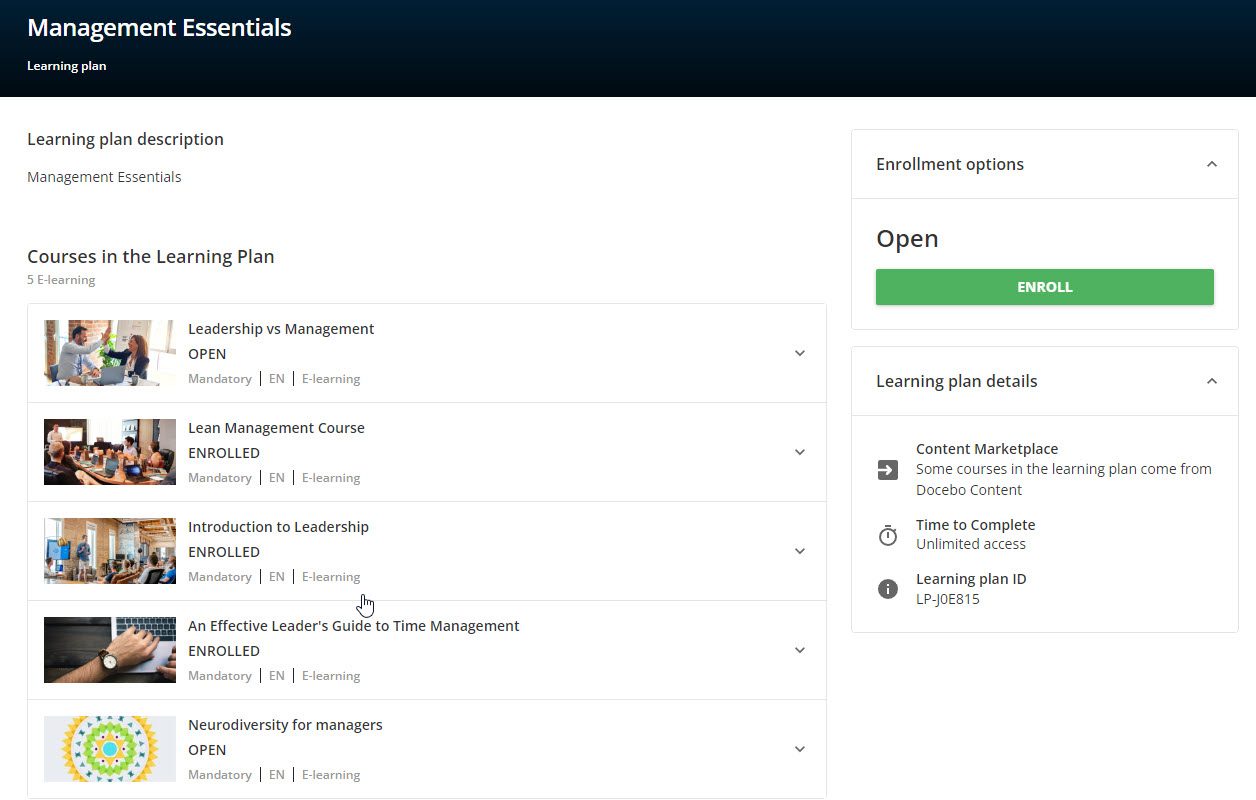Expand the Introduction to Leadership course row

click(799, 551)
